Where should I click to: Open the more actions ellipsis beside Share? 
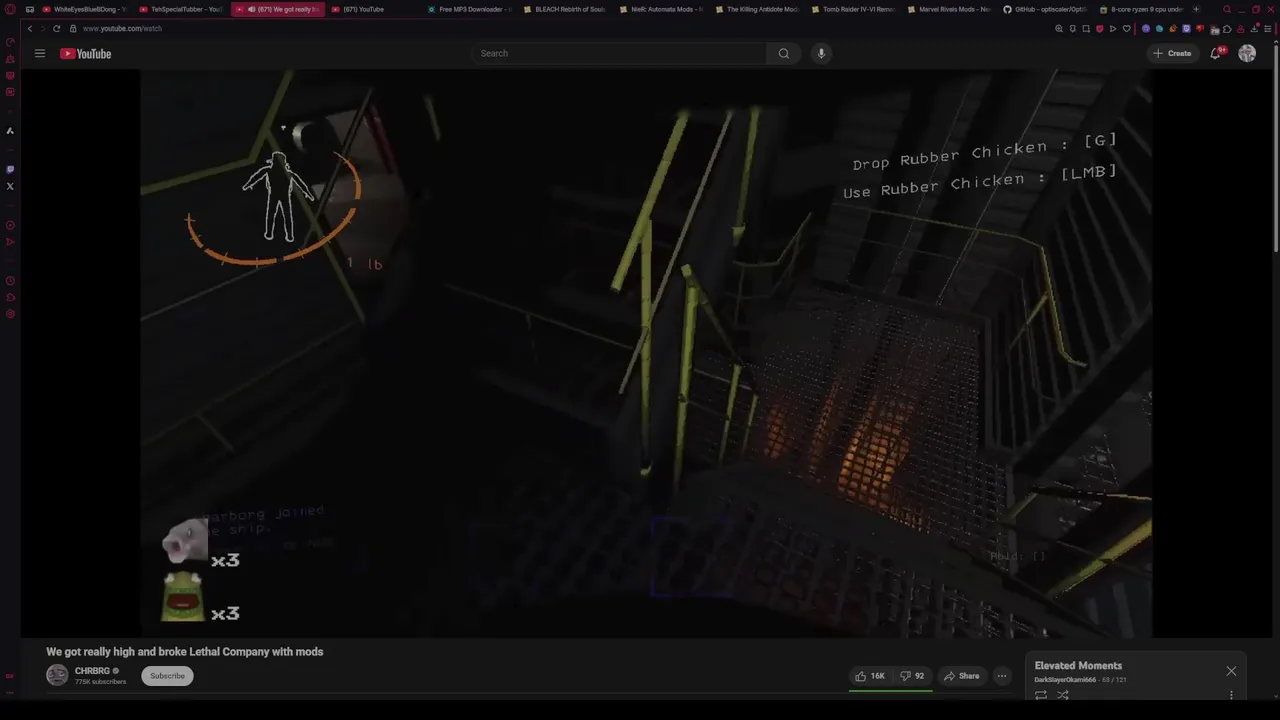point(1002,676)
